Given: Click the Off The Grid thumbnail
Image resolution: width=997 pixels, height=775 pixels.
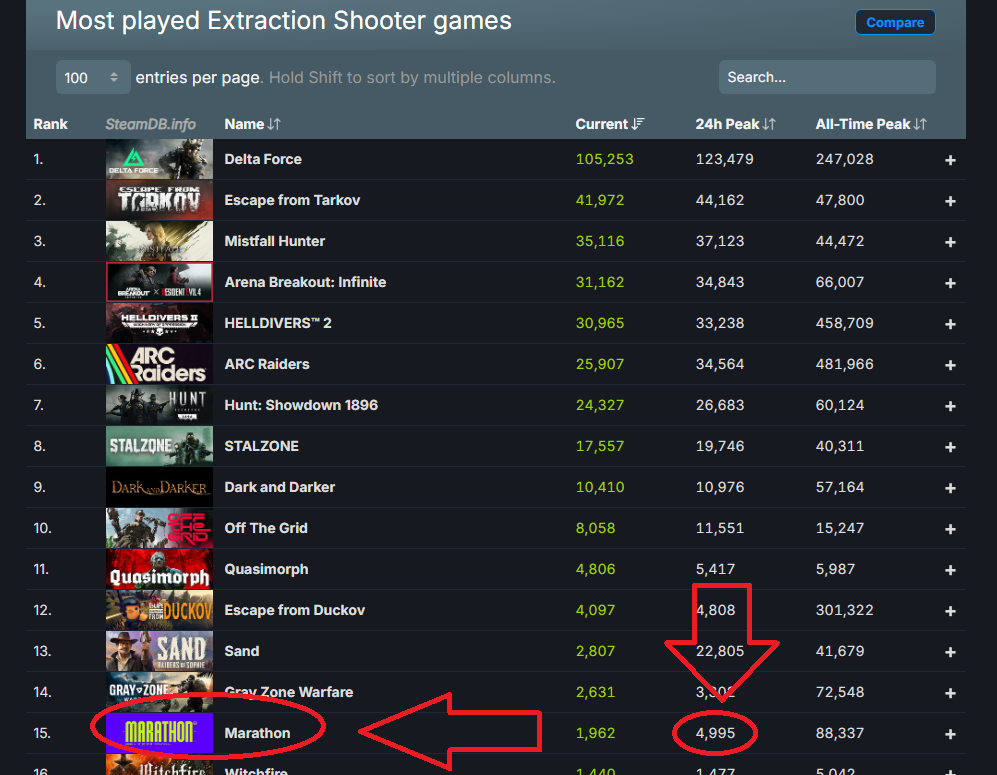Looking at the screenshot, I should [x=159, y=528].
